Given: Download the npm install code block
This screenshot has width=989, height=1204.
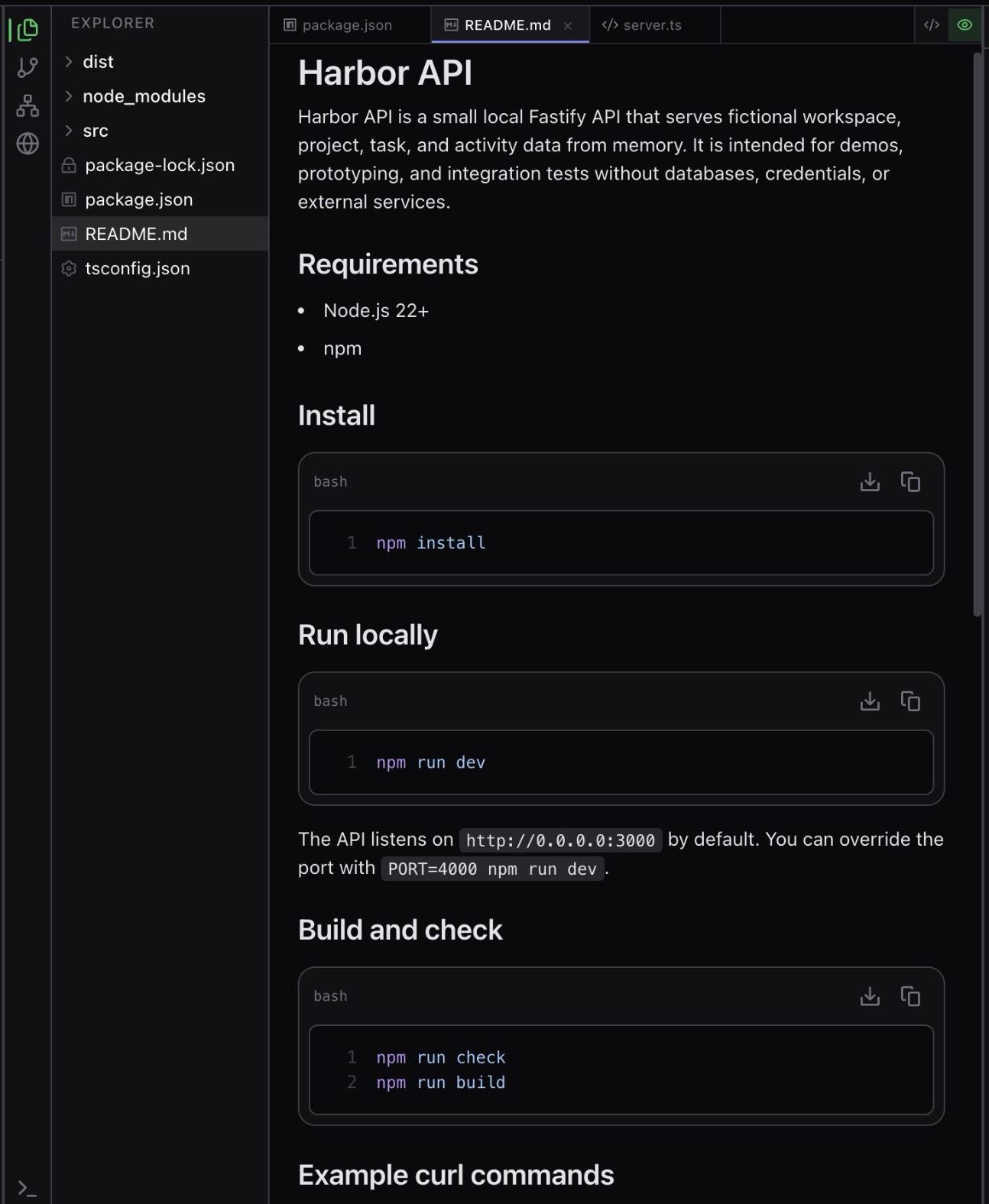Looking at the screenshot, I should tap(870, 481).
